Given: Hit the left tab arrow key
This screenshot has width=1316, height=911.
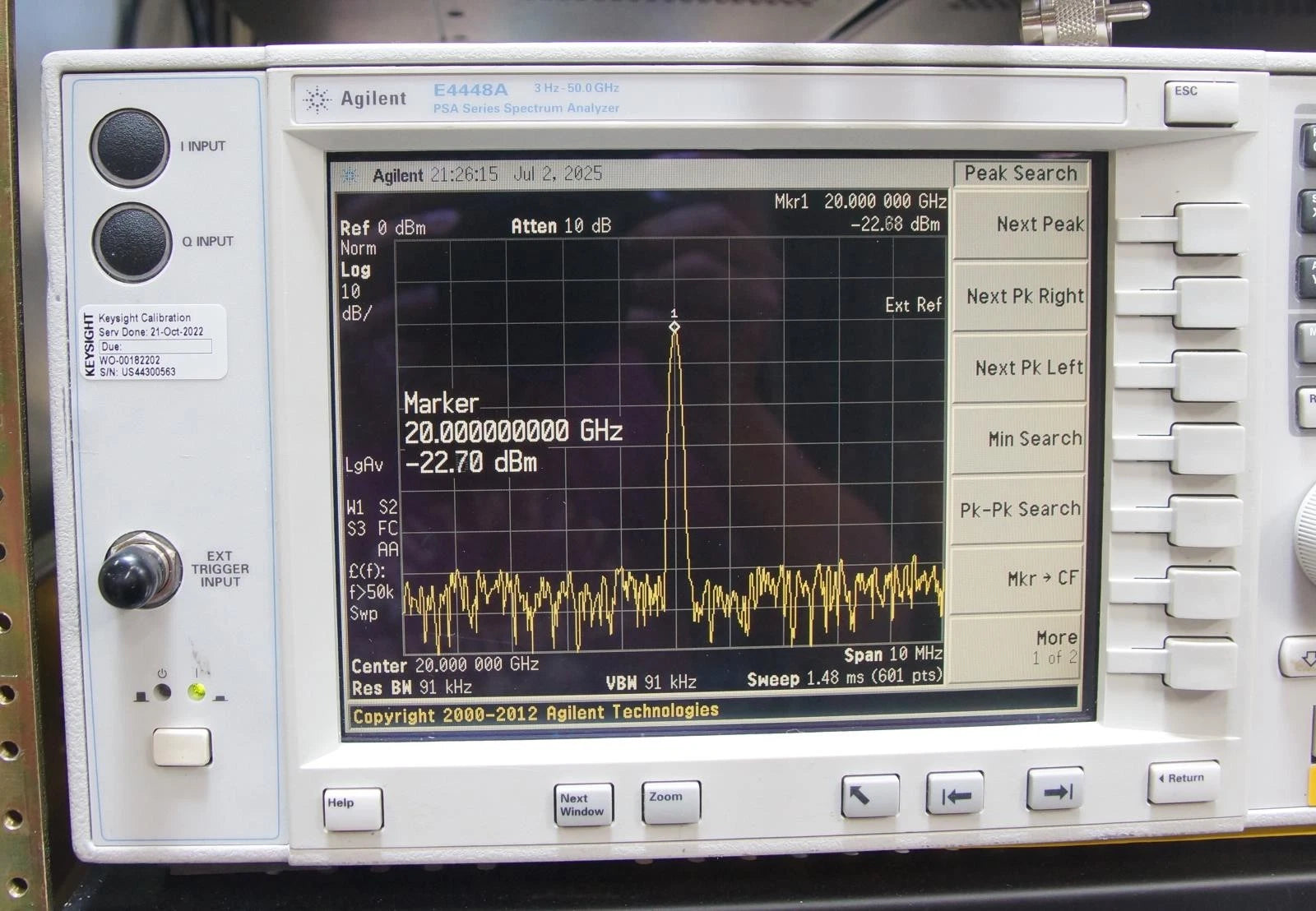Looking at the screenshot, I should (x=955, y=793).
